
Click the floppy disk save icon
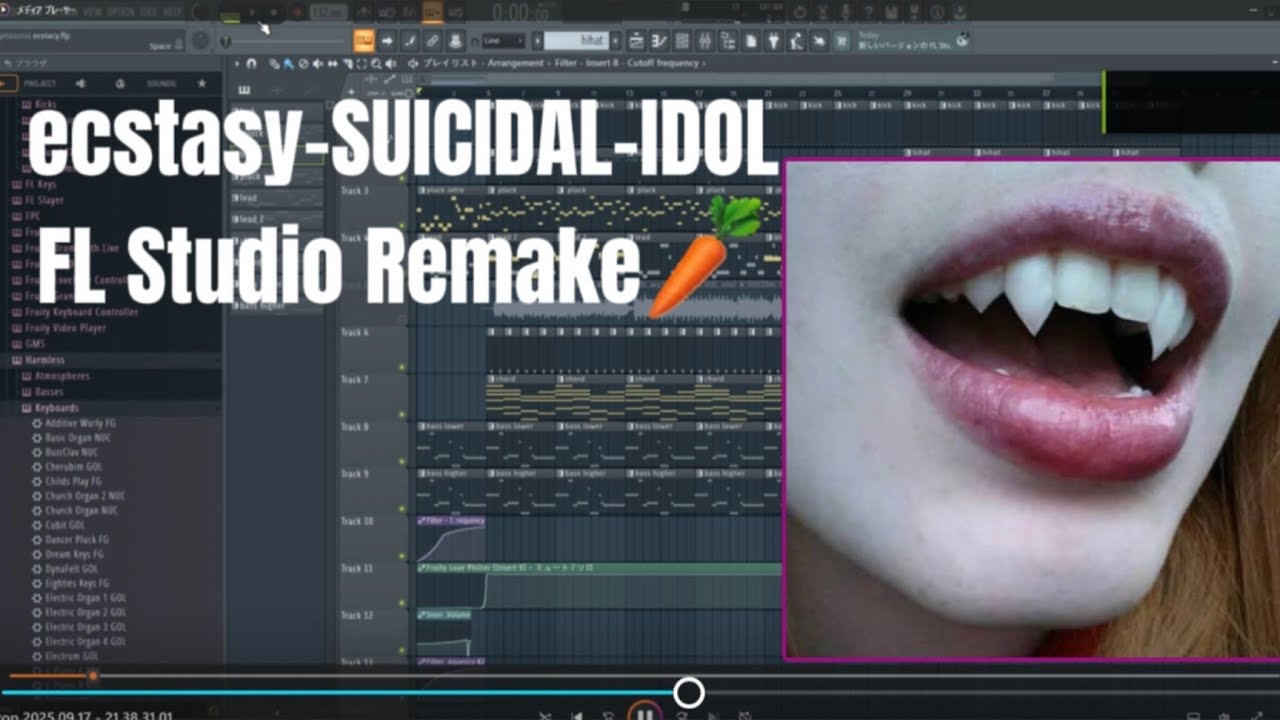tap(891, 12)
